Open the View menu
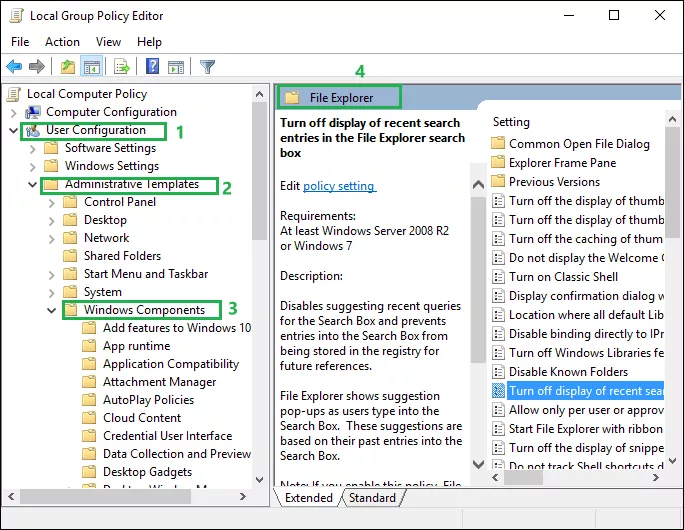The height and width of the screenshot is (530, 684). tap(108, 42)
